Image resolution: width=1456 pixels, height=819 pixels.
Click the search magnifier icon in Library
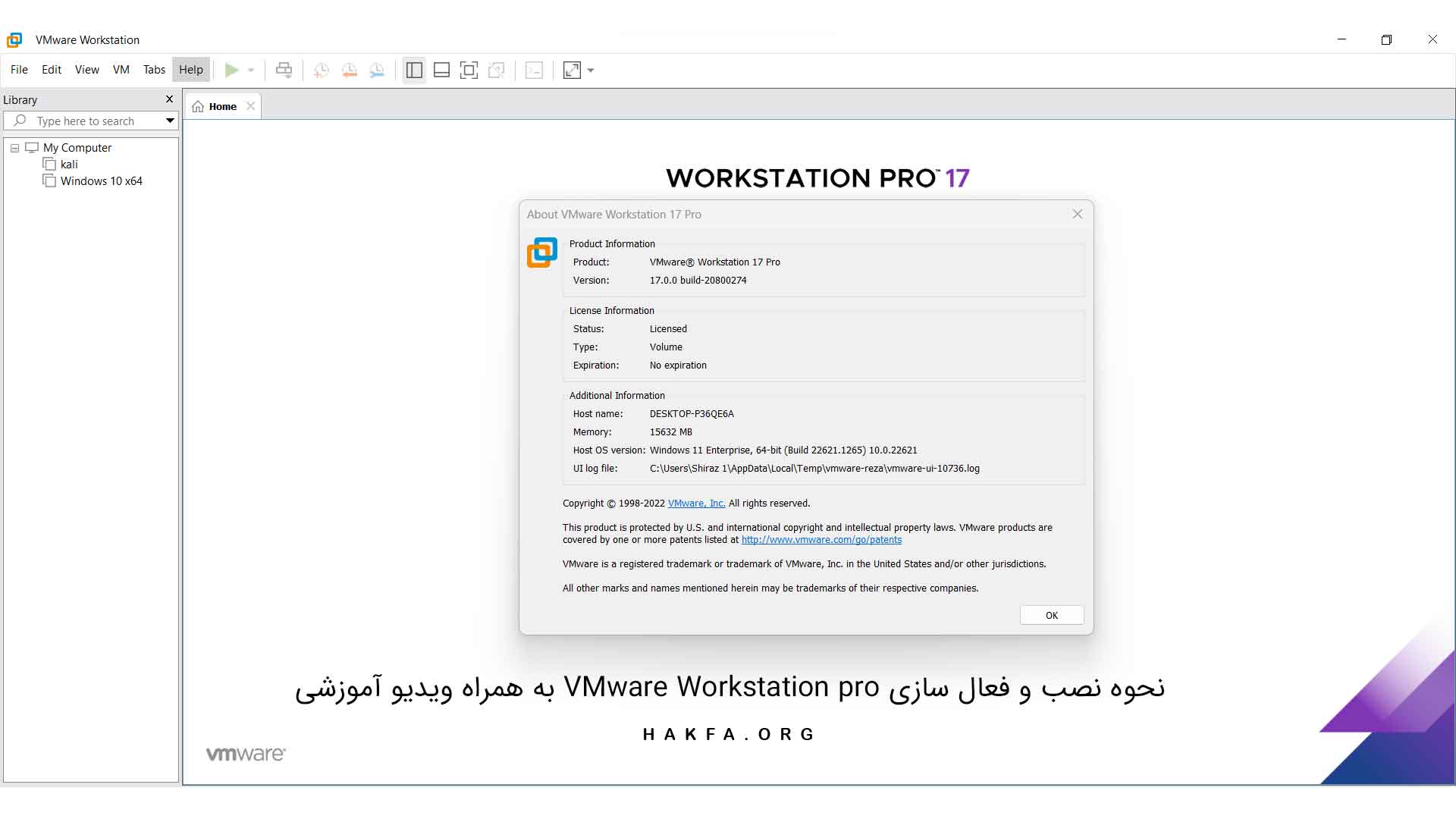[20, 121]
